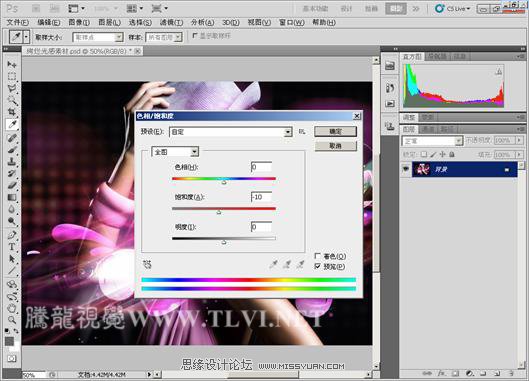
Task: Toggle the 预览 (Preview) checkbox
Action: pyautogui.click(x=317, y=266)
